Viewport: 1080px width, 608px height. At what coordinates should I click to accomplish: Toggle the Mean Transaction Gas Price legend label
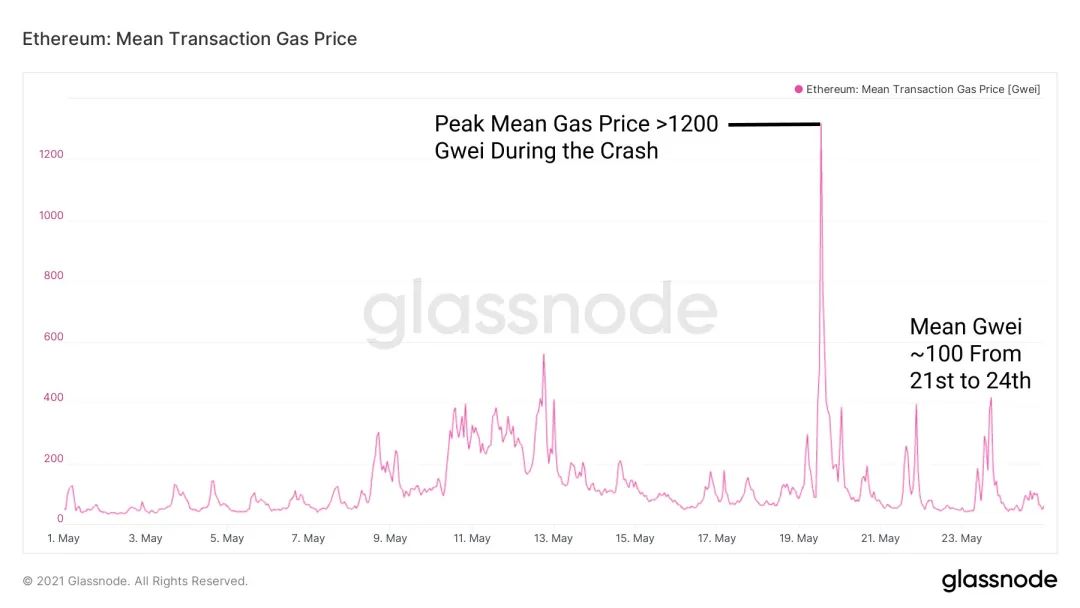click(x=923, y=89)
